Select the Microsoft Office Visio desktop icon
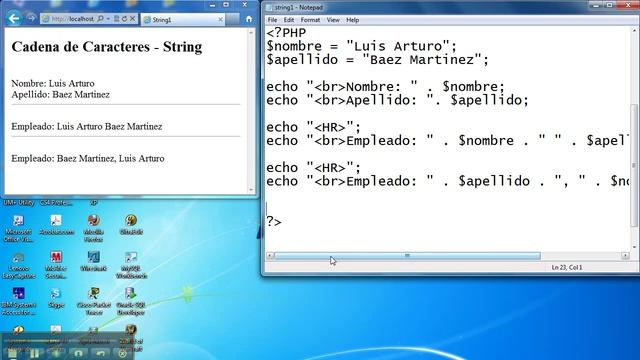 point(18,229)
